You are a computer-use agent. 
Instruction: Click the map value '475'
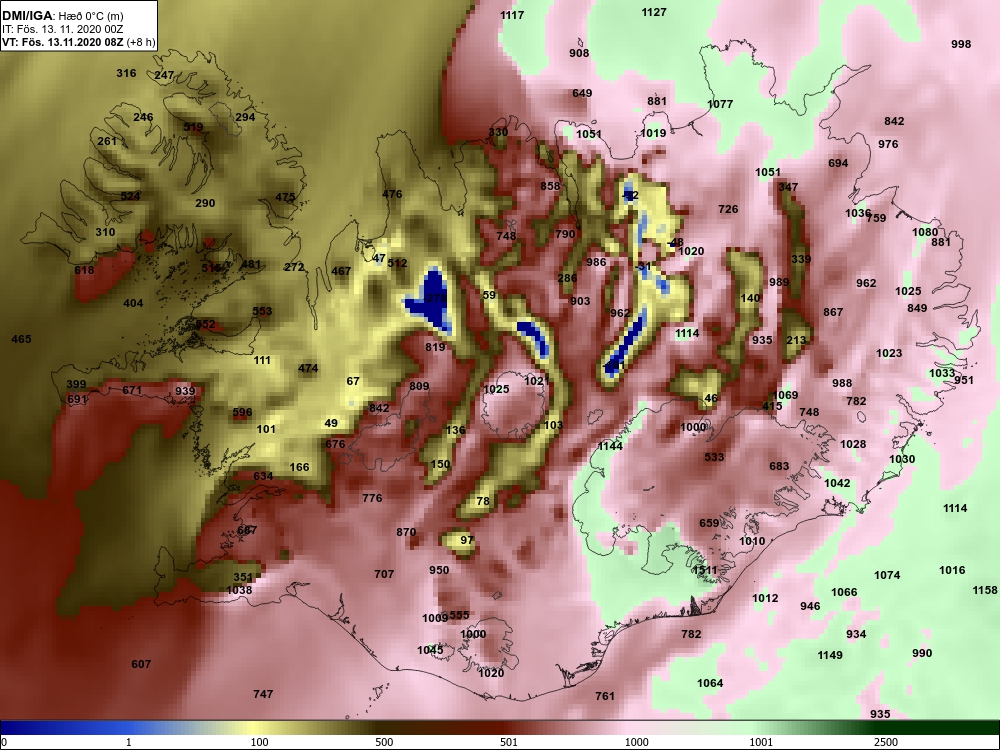click(x=285, y=197)
